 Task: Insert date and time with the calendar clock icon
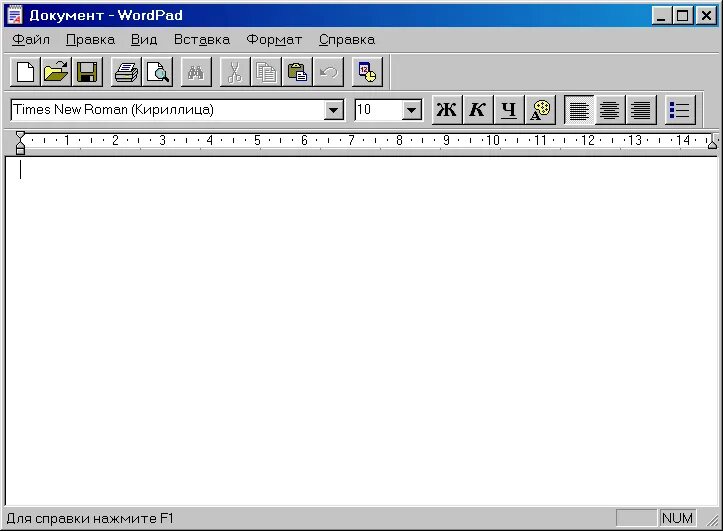[x=367, y=72]
